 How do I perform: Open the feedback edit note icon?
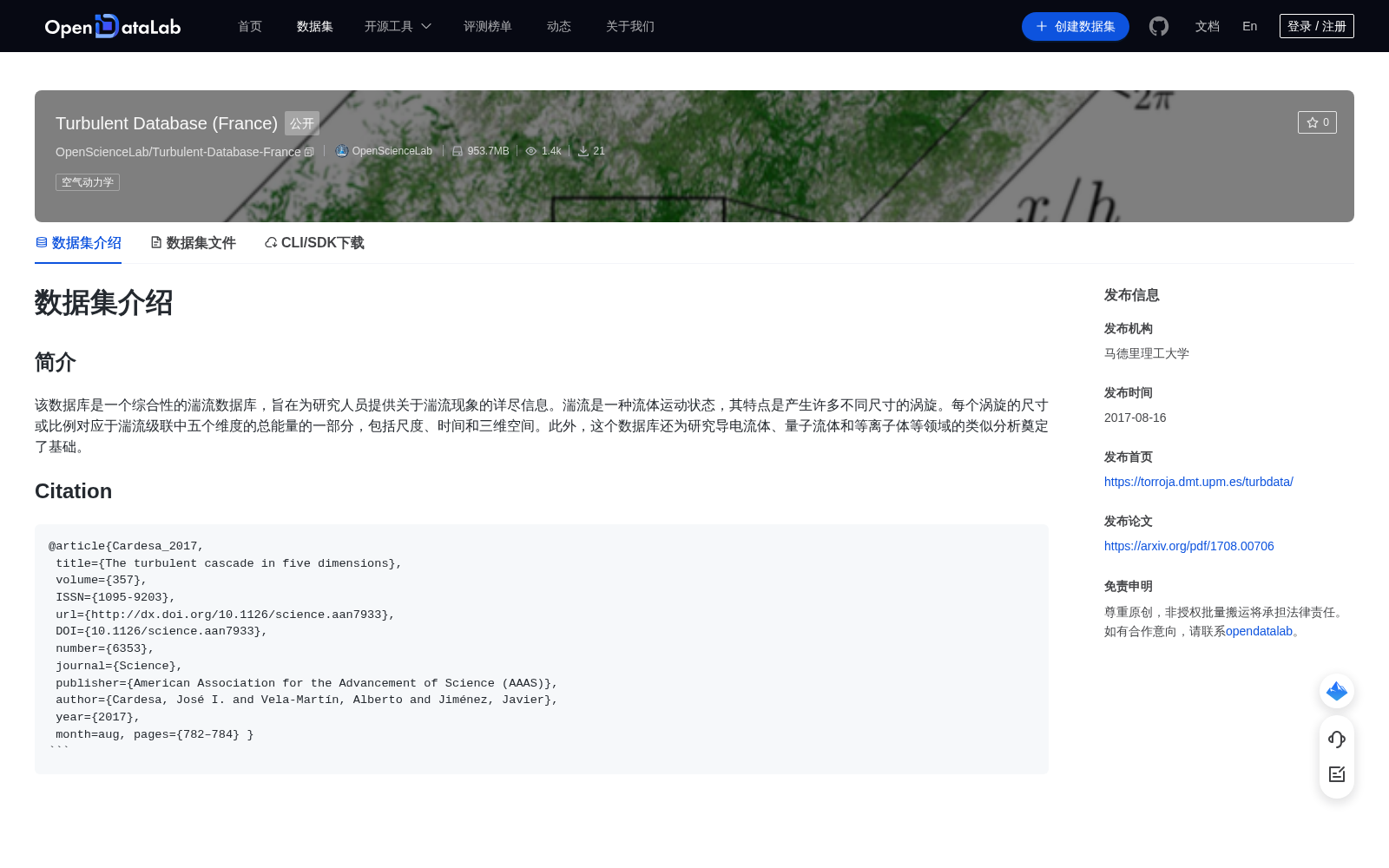pos(1337,774)
